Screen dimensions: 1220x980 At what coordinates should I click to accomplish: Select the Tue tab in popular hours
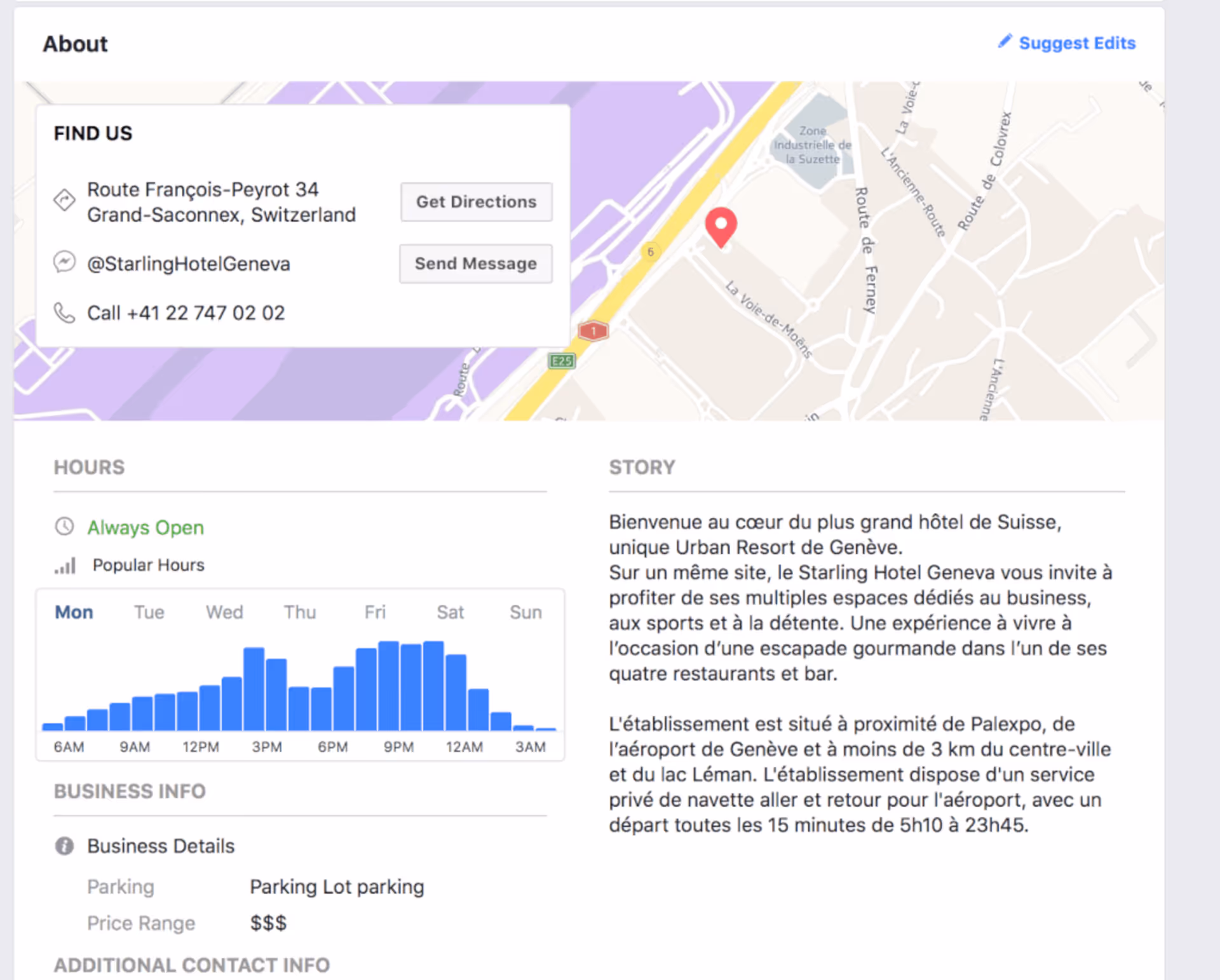click(x=149, y=612)
